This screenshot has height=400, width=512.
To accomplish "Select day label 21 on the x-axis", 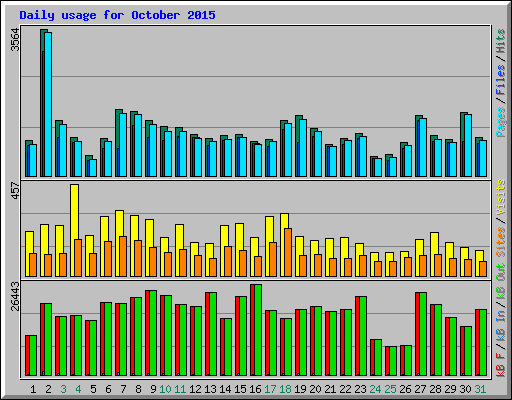I will click(330, 389).
